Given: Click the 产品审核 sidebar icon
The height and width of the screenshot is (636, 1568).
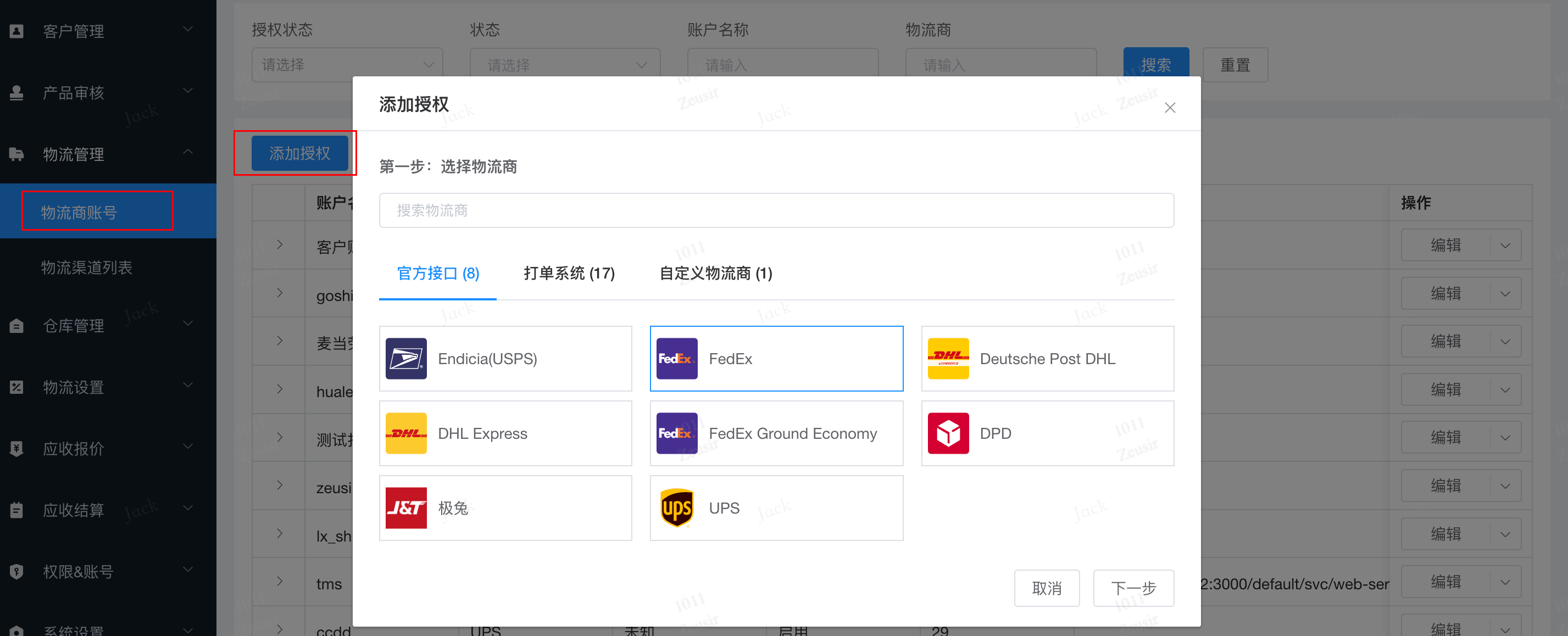Looking at the screenshot, I should [17, 92].
